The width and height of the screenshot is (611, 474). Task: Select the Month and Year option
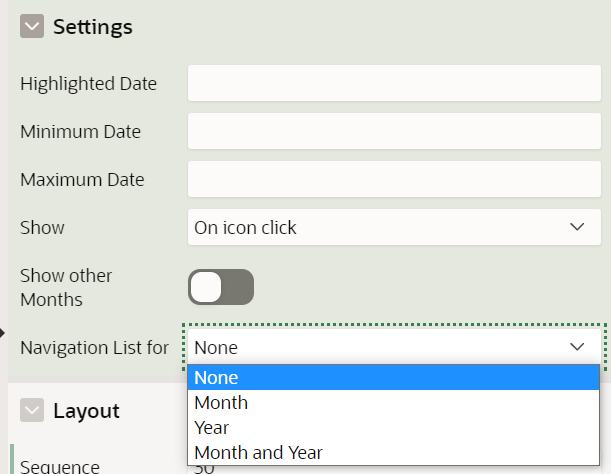pyautogui.click(x=394, y=452)
